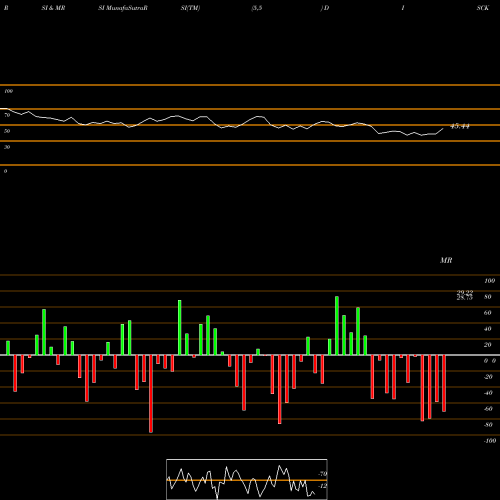Click the overlapping 29.22 / 28.75 value label

(465, 295)
